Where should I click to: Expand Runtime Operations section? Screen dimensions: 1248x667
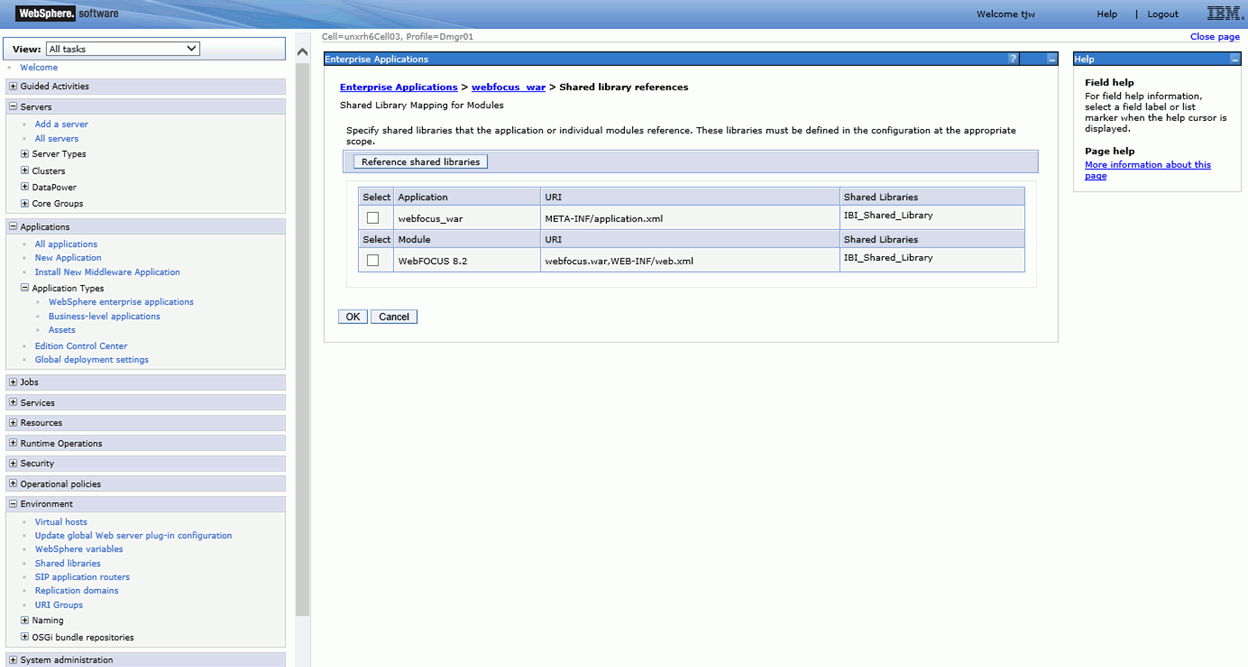point(13,443)
